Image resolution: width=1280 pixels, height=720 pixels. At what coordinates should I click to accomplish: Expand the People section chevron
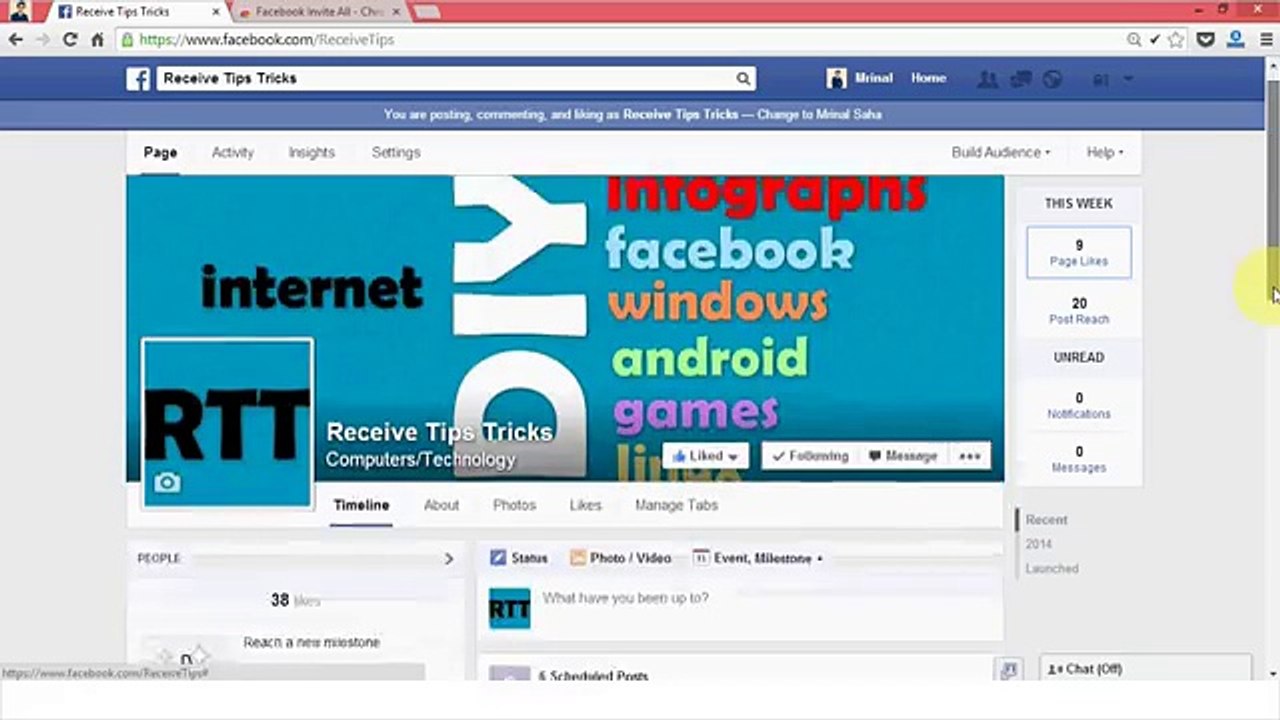(449, 559)
